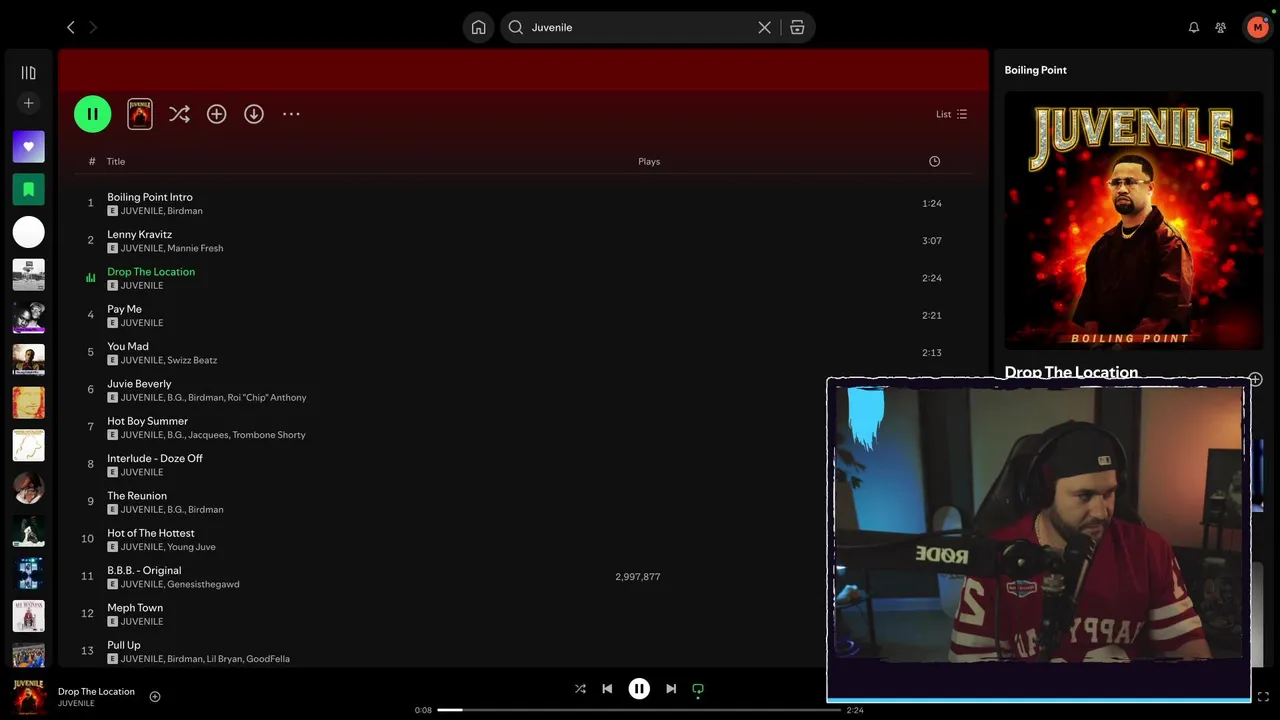This screenshot has height=720, width=1280.
Task: Open Trombone Shorty artist link
Action: [269, 435]
